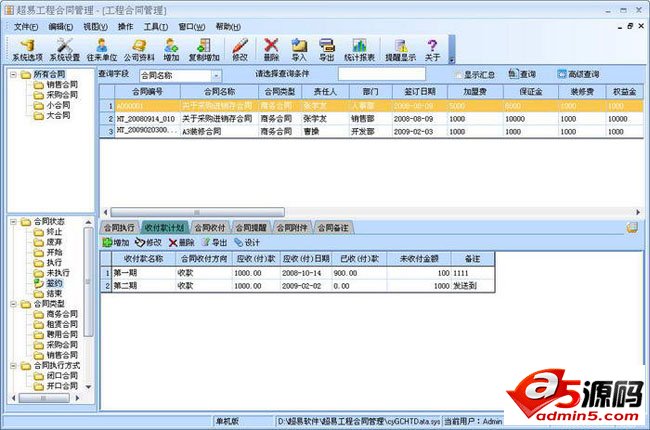Click the 查询 search button

tap(522, 74)
